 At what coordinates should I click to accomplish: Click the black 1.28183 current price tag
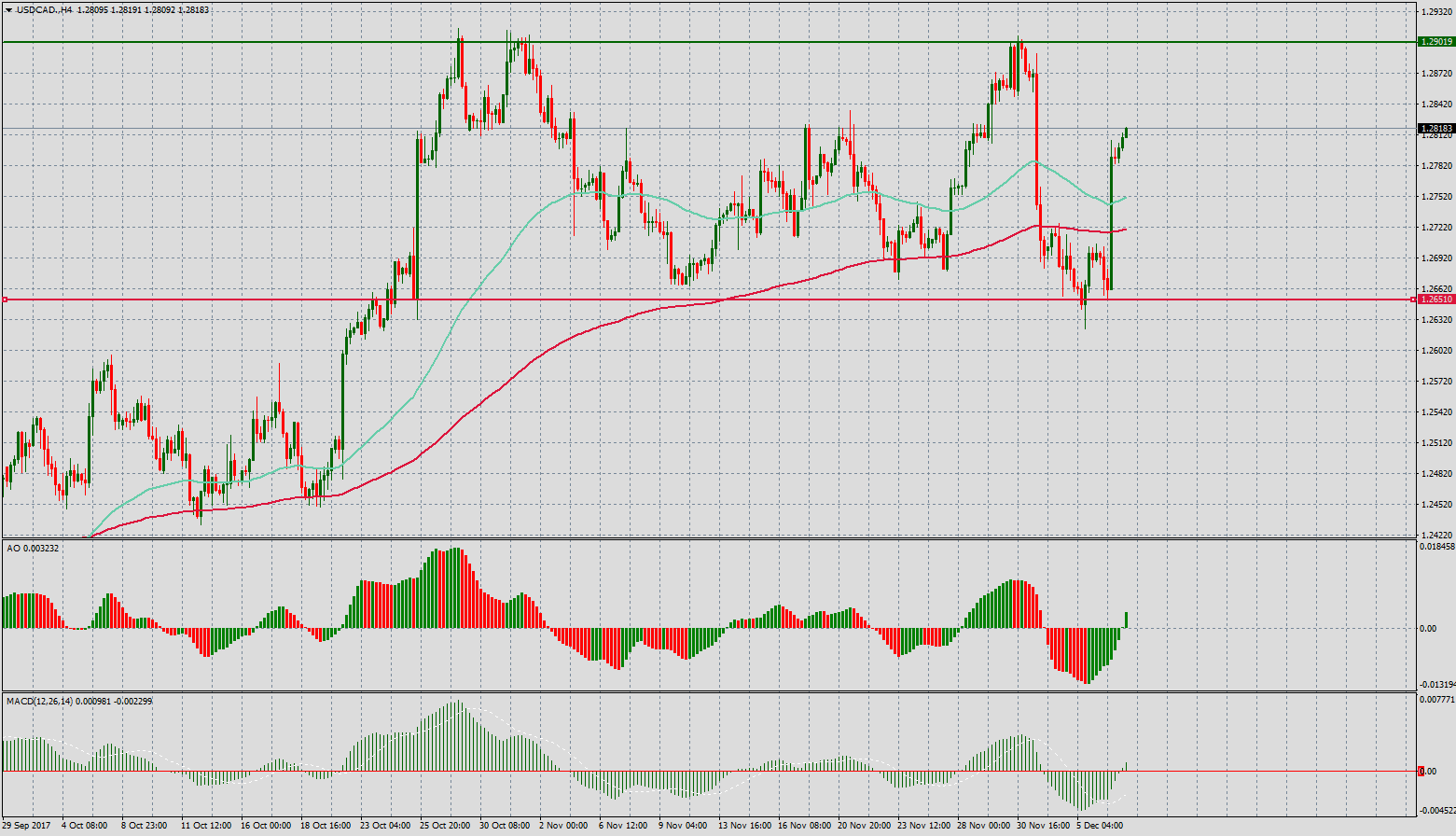(x=1435, y=129)
